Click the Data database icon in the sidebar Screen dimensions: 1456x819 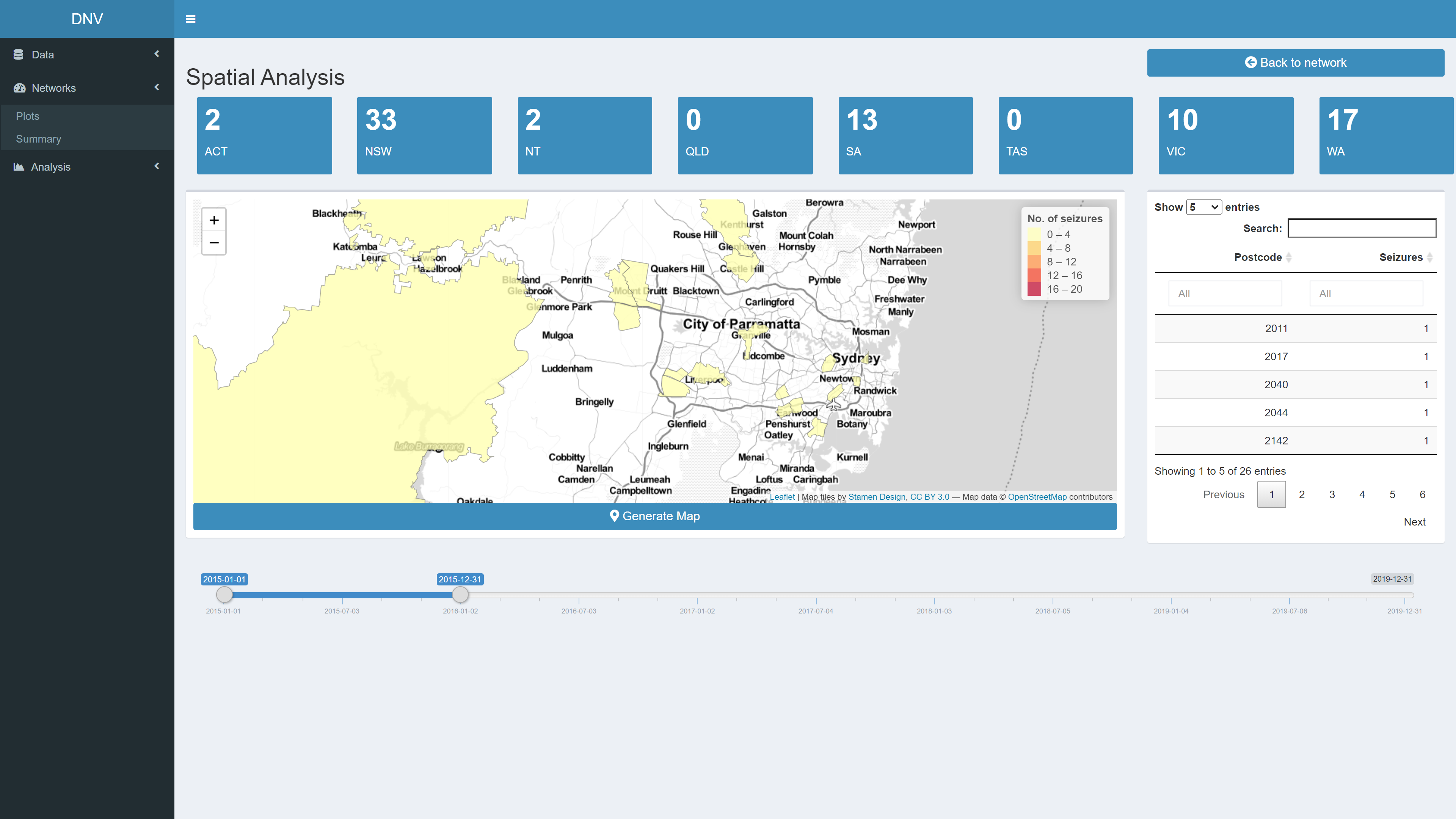click(19, 55)
